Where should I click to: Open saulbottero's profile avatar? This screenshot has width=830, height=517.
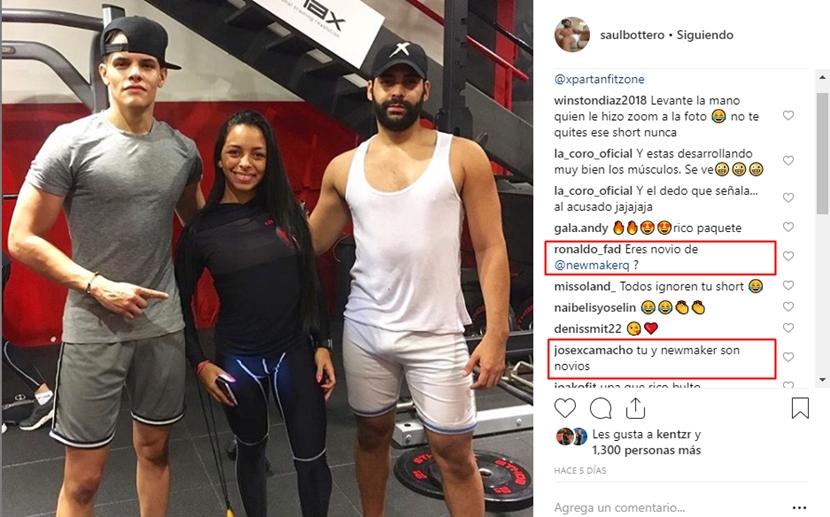coord(572,34)
